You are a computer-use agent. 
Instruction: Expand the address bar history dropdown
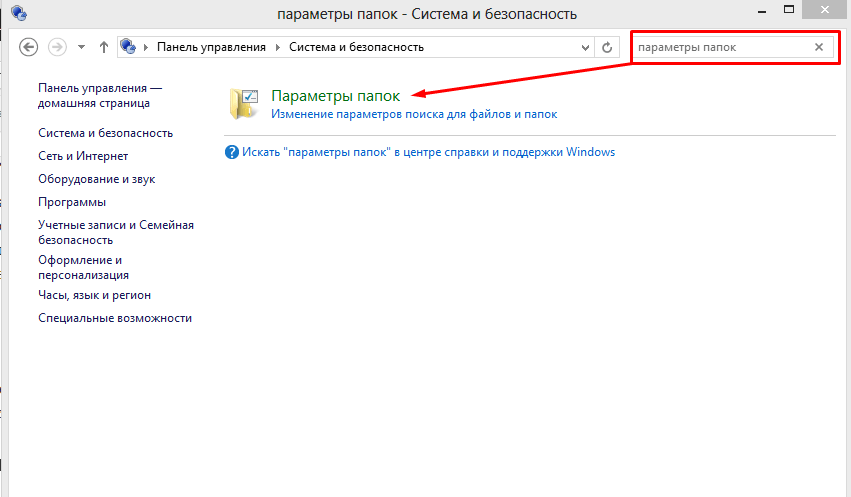[x=585, y=47]
